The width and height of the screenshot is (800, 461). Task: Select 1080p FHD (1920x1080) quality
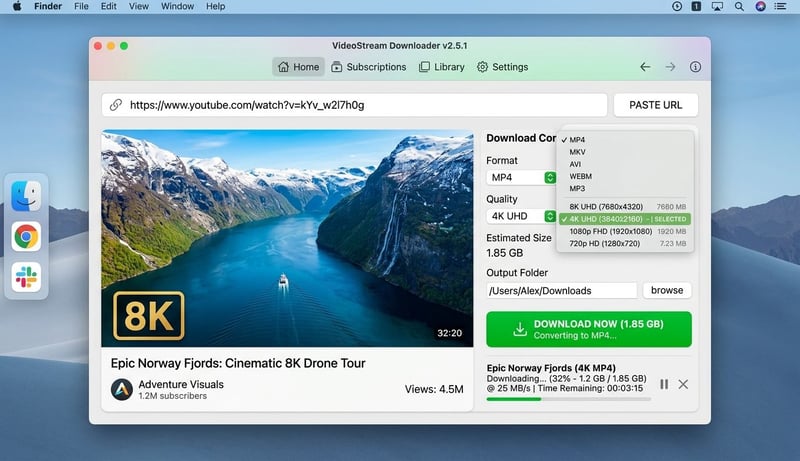pyautogui.click(x=625, y=231)
